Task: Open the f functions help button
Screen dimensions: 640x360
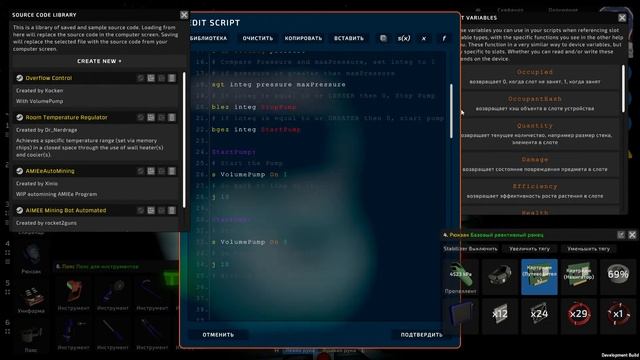Action: coord(444,38)
